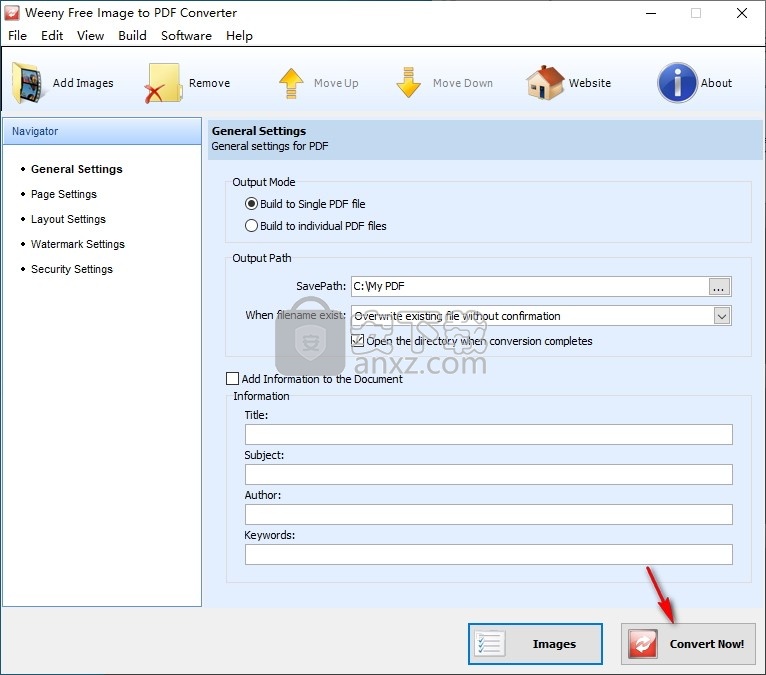
Task: Go to Watermark Settings in Navigator
Action: [x=78, y=244]
